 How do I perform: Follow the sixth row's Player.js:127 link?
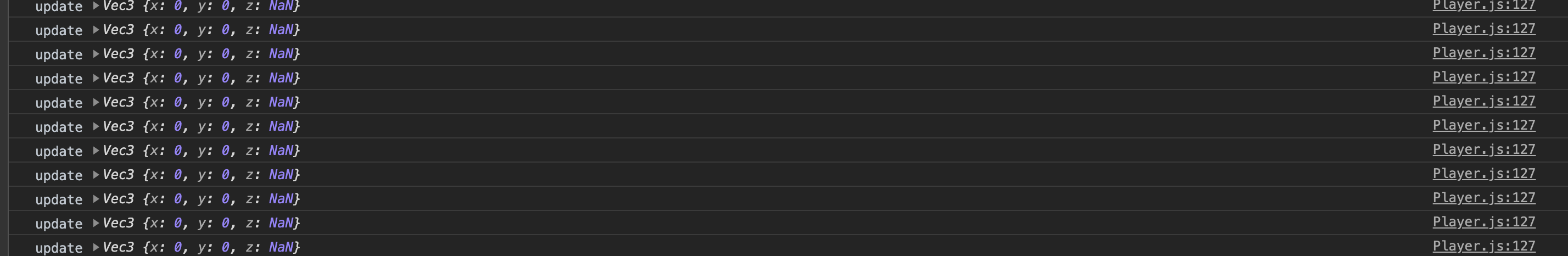coord(1483,126)
